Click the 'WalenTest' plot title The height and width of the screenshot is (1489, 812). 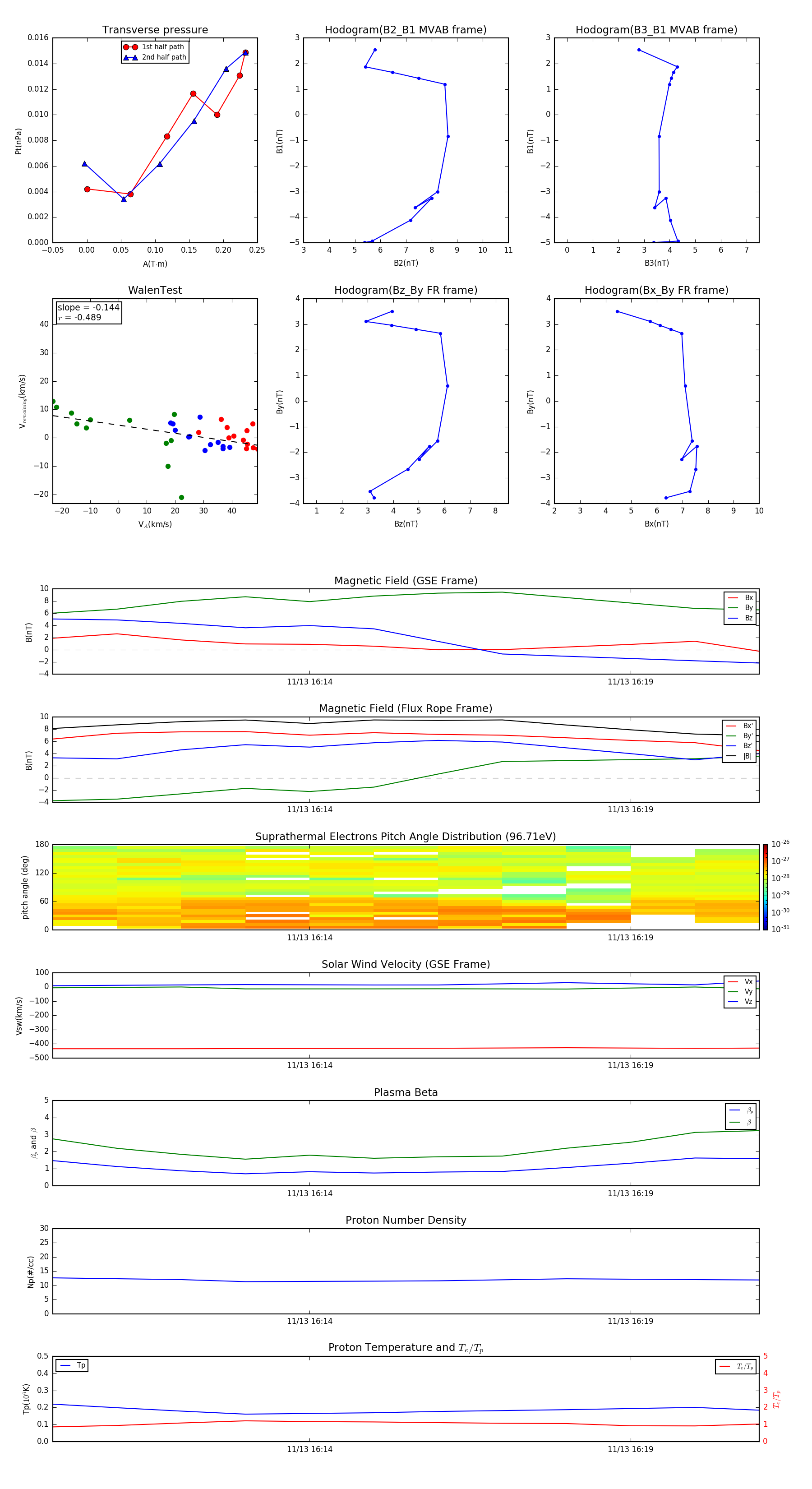pyautogui.click(x=155, y=290)
